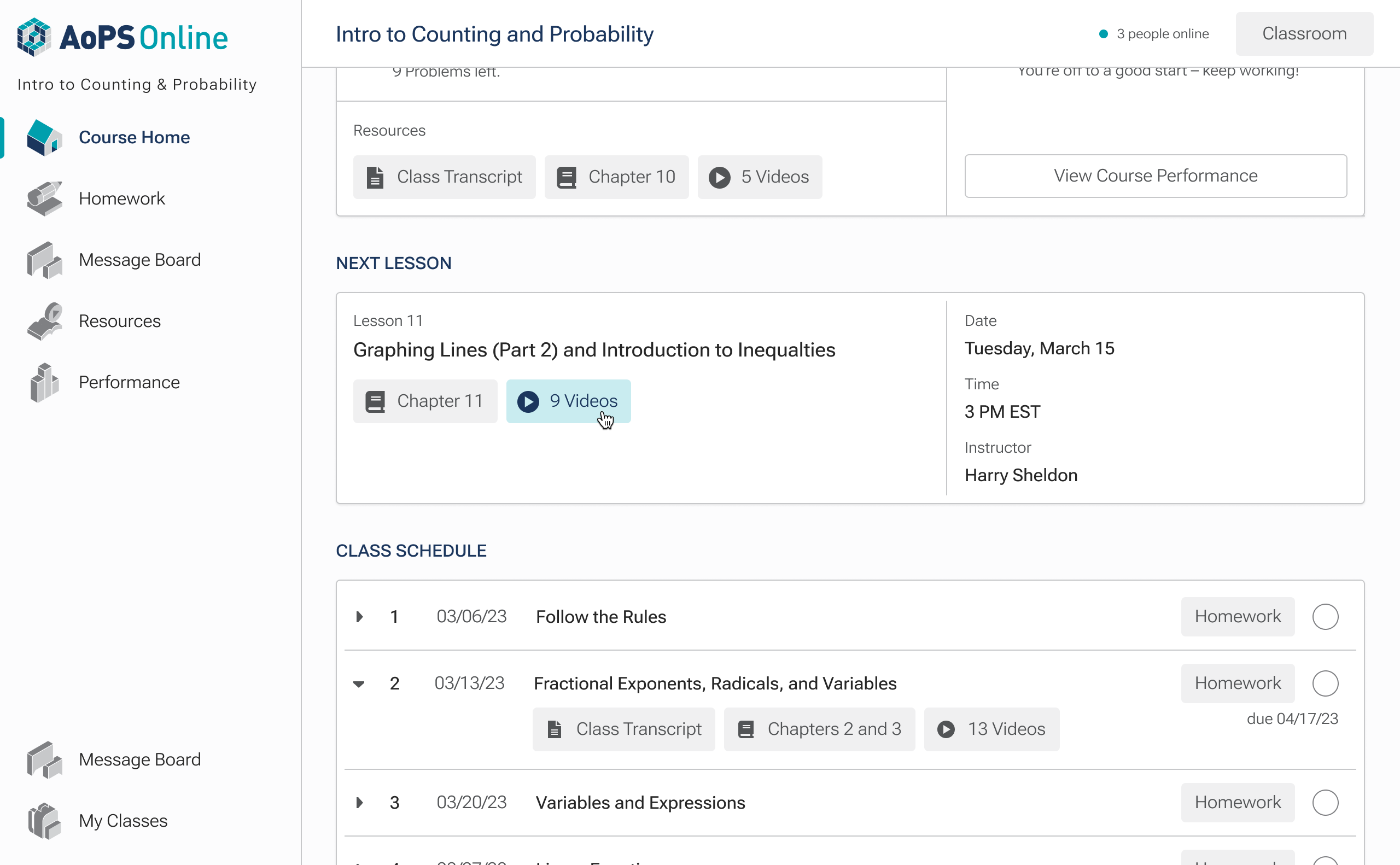Enter the Classroom
Screen dimensions: 1400x865
pyautogui.click(x=1304, y=34)
